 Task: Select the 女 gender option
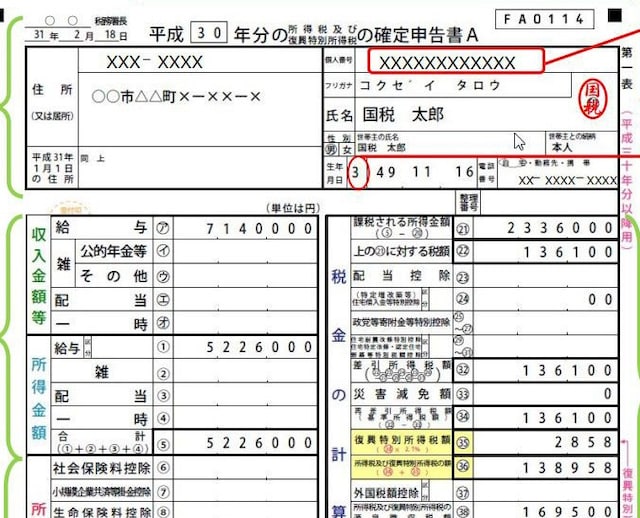pos(347,150)
